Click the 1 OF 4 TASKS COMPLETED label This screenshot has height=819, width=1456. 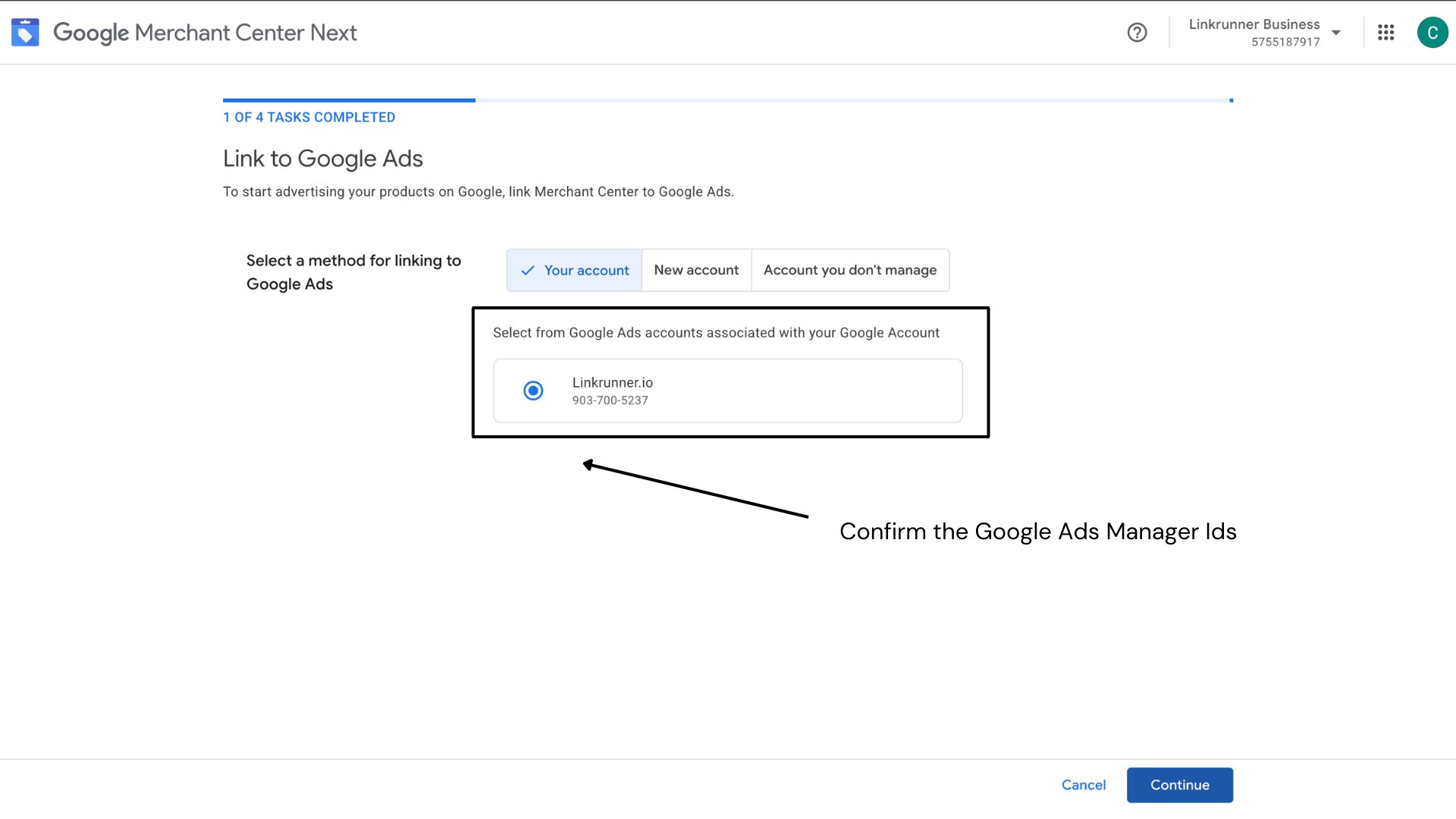(x=309, y=118)
